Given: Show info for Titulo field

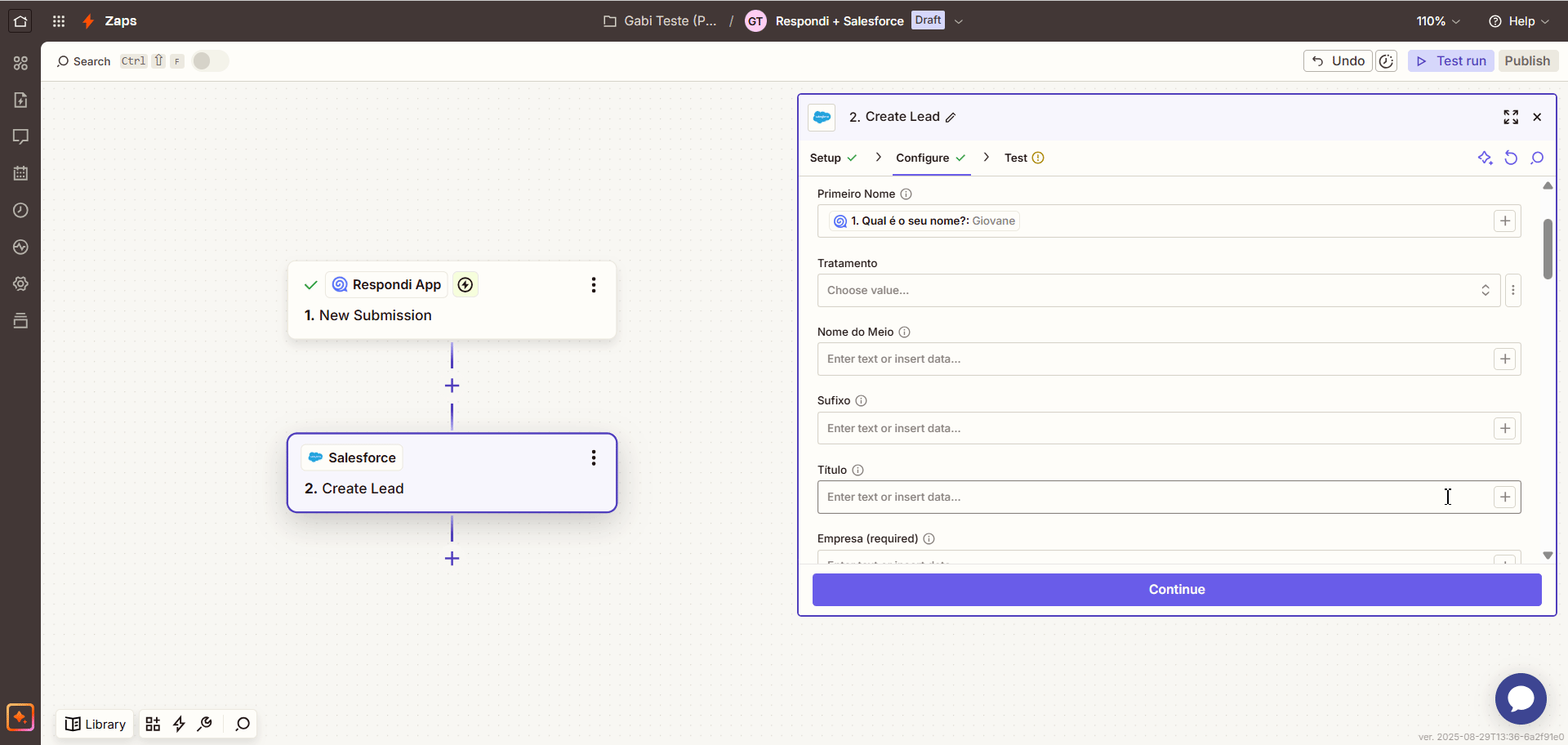Looking at the screenshot, I should [857, 470].
